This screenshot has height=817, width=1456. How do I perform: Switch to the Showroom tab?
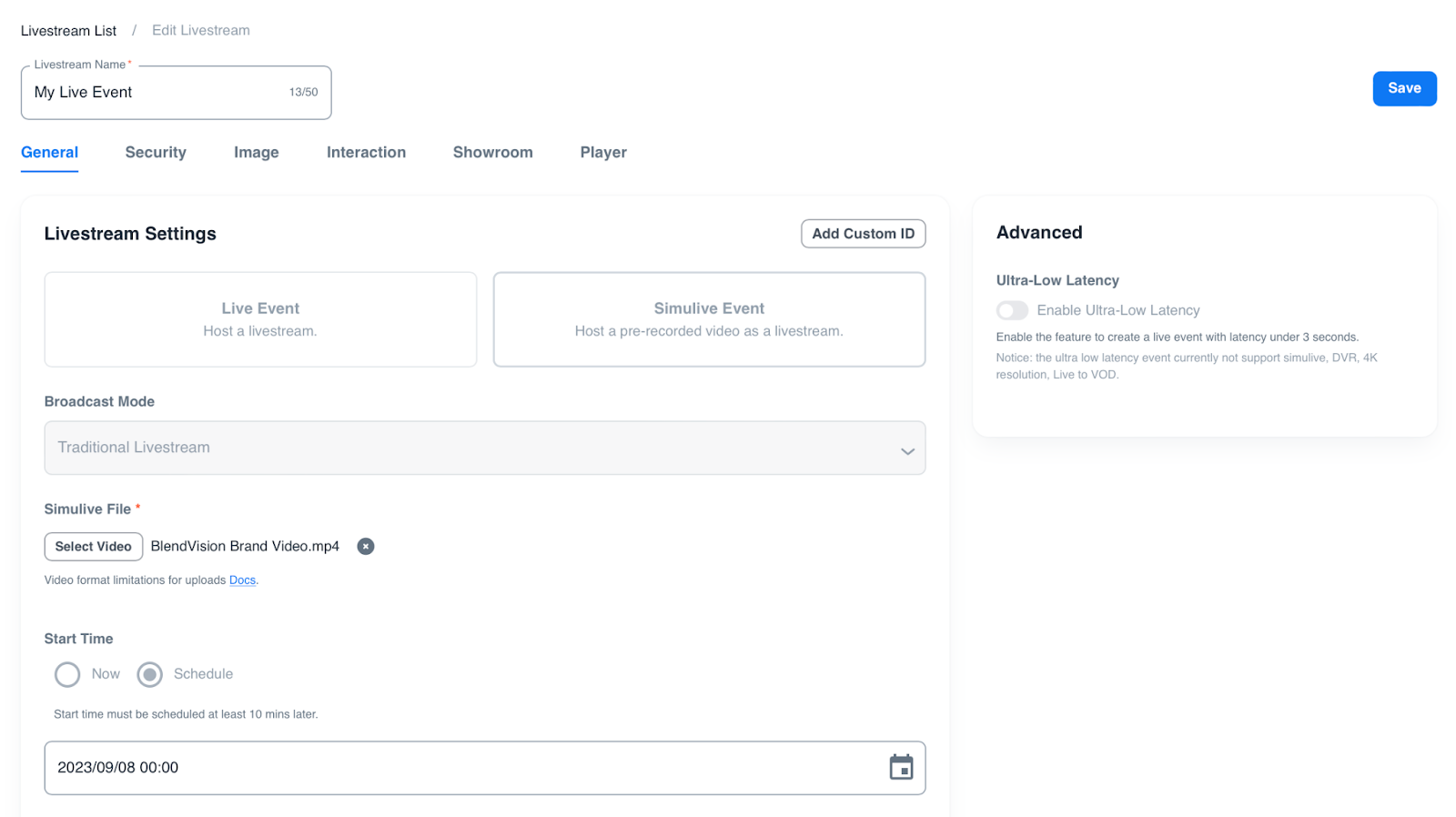tap(492, 152)
